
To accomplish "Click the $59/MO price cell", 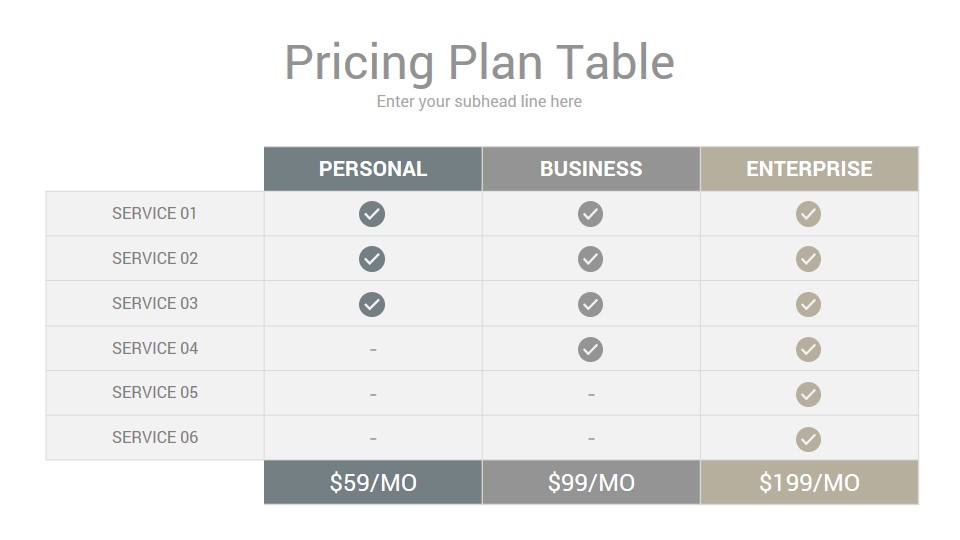I will [x=373, y=482].
